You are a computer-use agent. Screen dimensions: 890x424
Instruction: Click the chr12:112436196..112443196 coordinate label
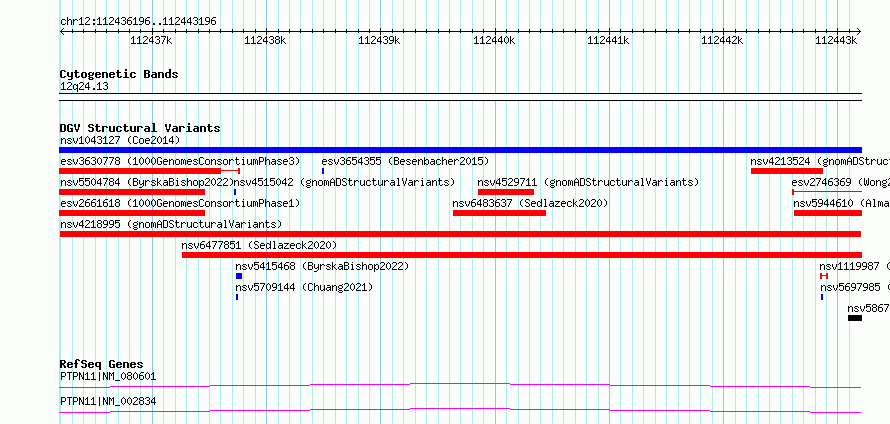pos(138,22)
